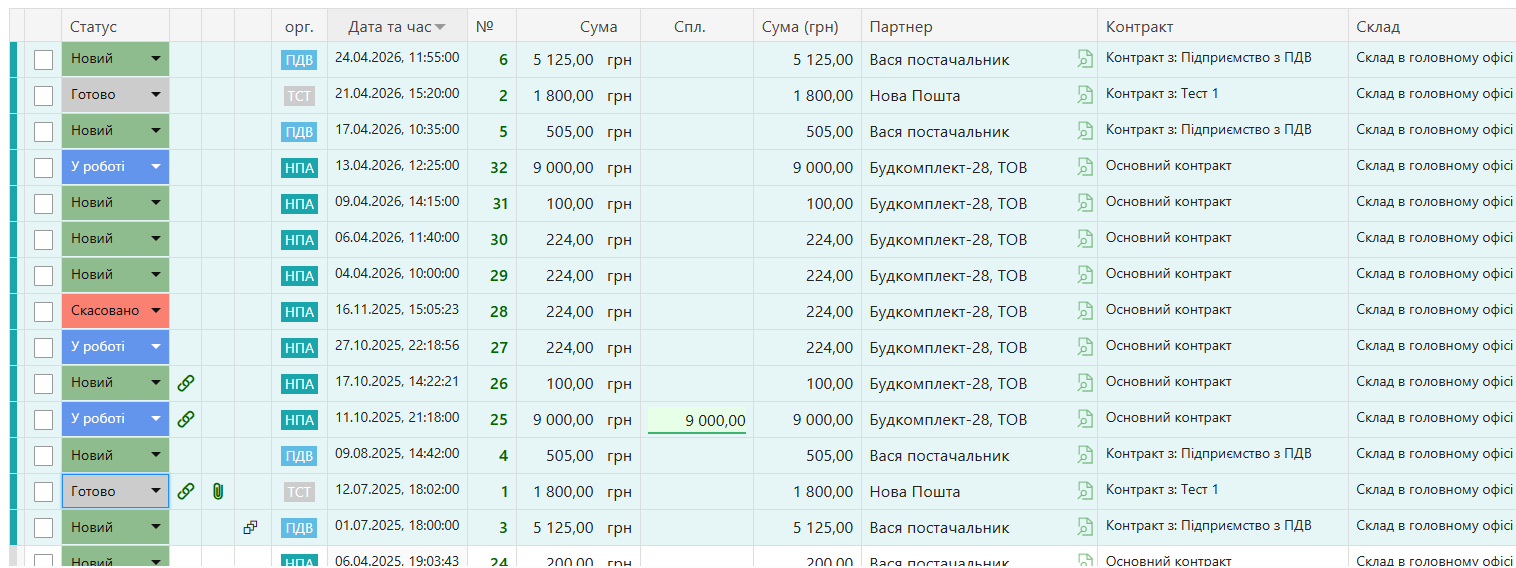
Task: Click Вася постачальник in order 4 row
Action: coord(939,456)
